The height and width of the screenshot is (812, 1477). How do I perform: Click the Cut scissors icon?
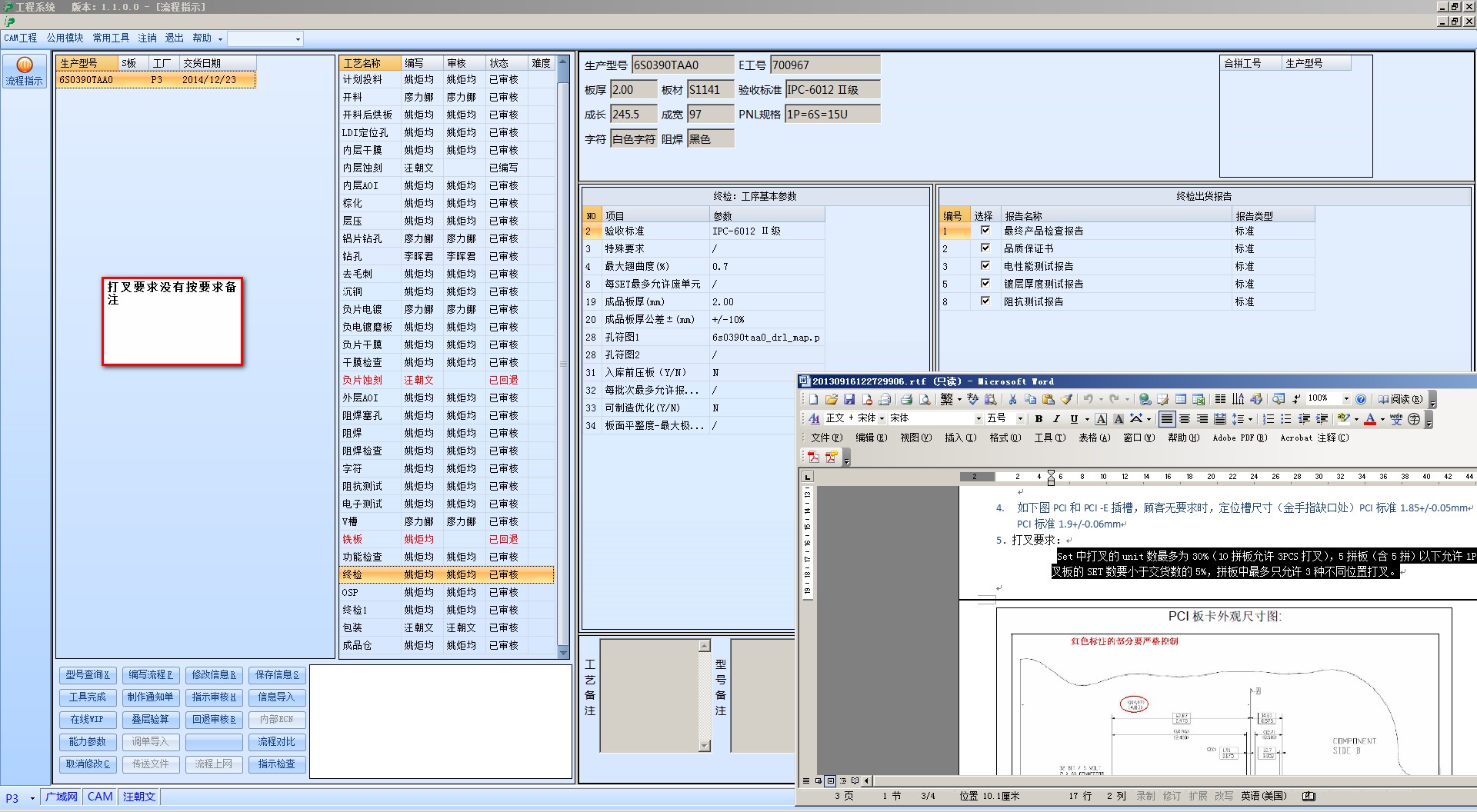(x=1012, y=399)
